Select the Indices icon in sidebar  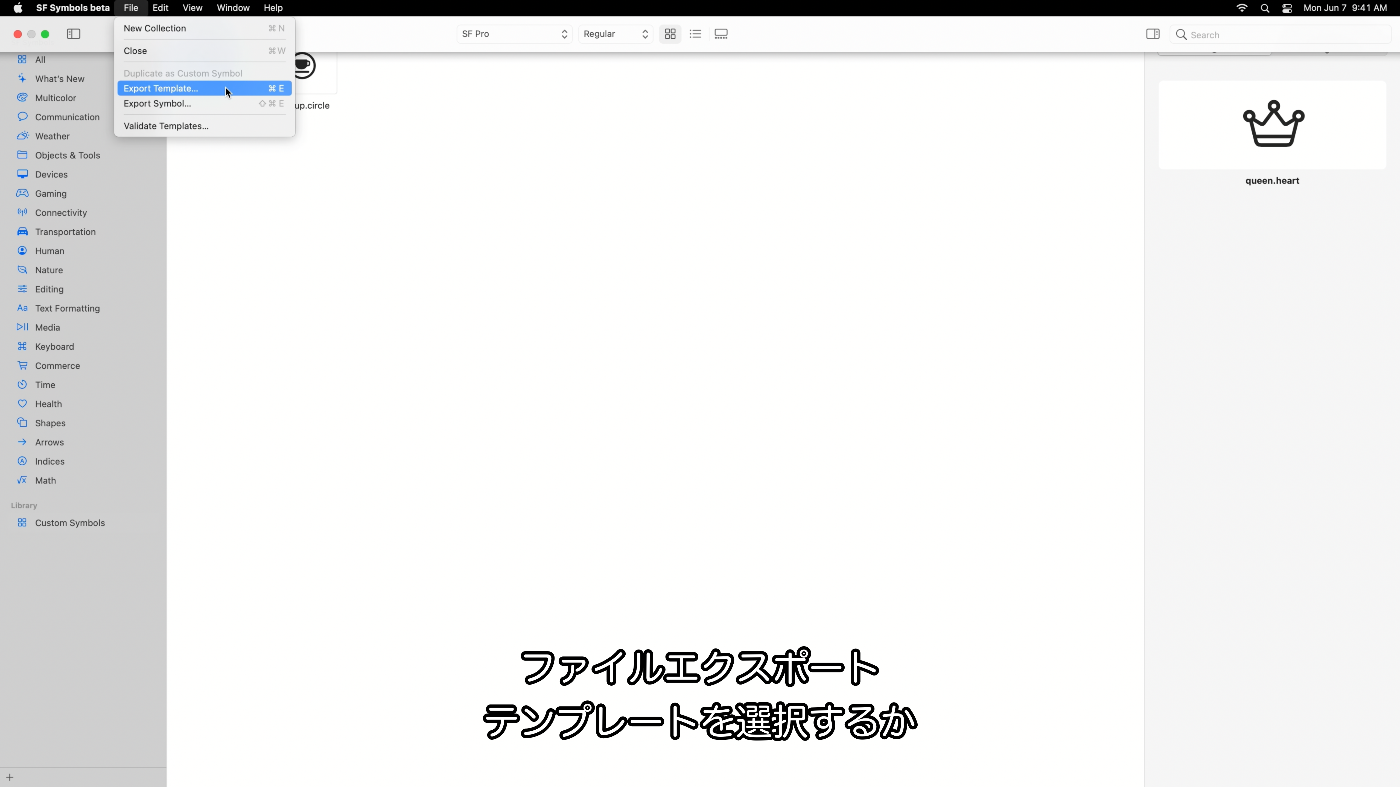pos(22,461)
